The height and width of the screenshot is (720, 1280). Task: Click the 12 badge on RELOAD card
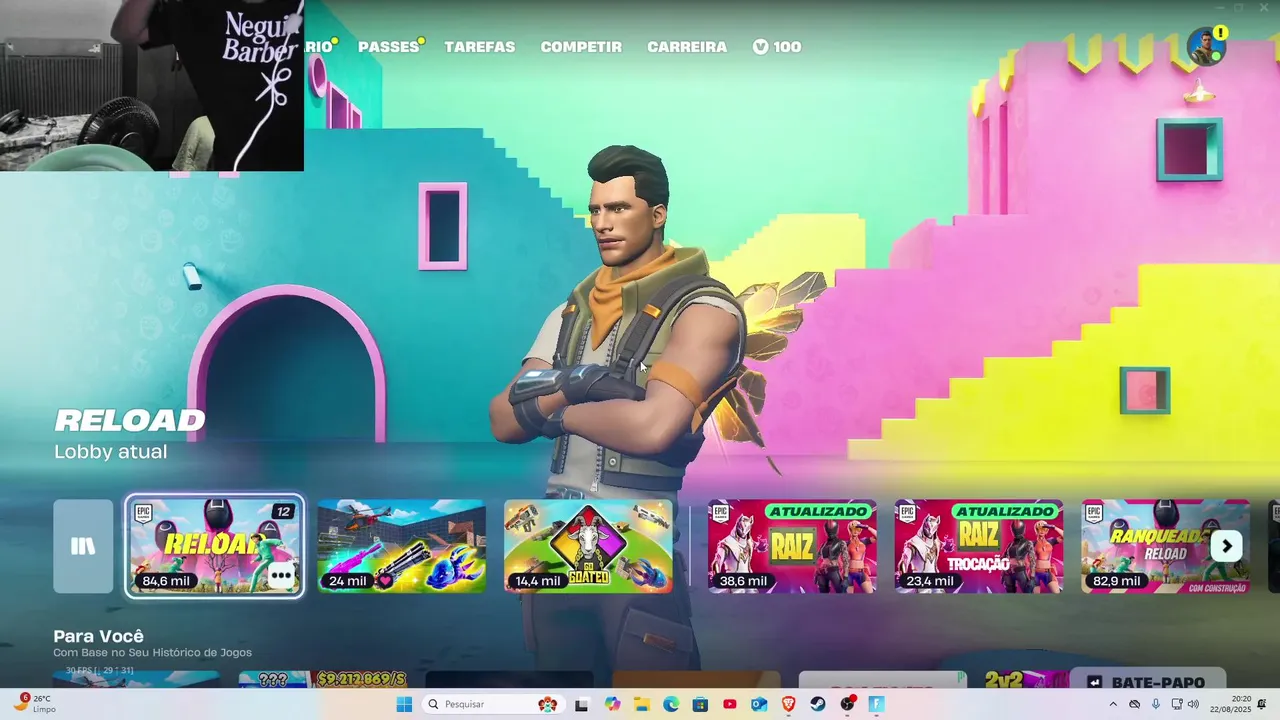(x=283, y=512)
